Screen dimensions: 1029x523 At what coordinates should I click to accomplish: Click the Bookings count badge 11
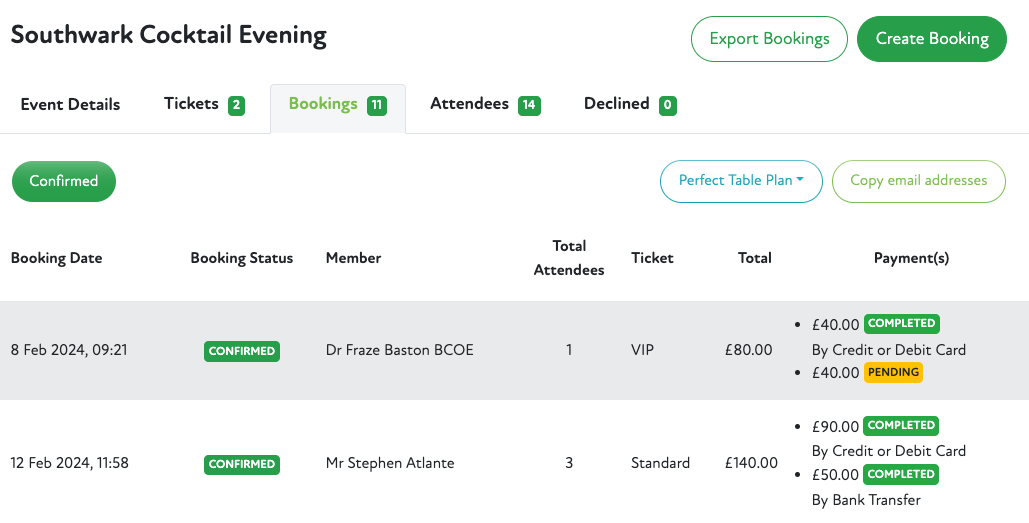(x=377, y=105)
